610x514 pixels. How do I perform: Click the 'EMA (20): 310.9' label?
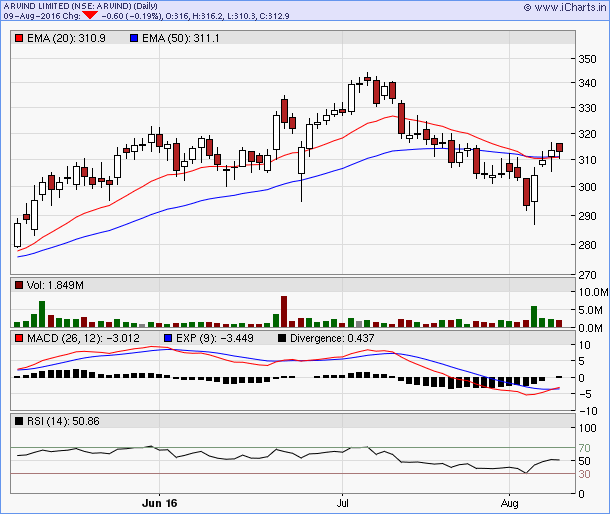pos(66,39)
